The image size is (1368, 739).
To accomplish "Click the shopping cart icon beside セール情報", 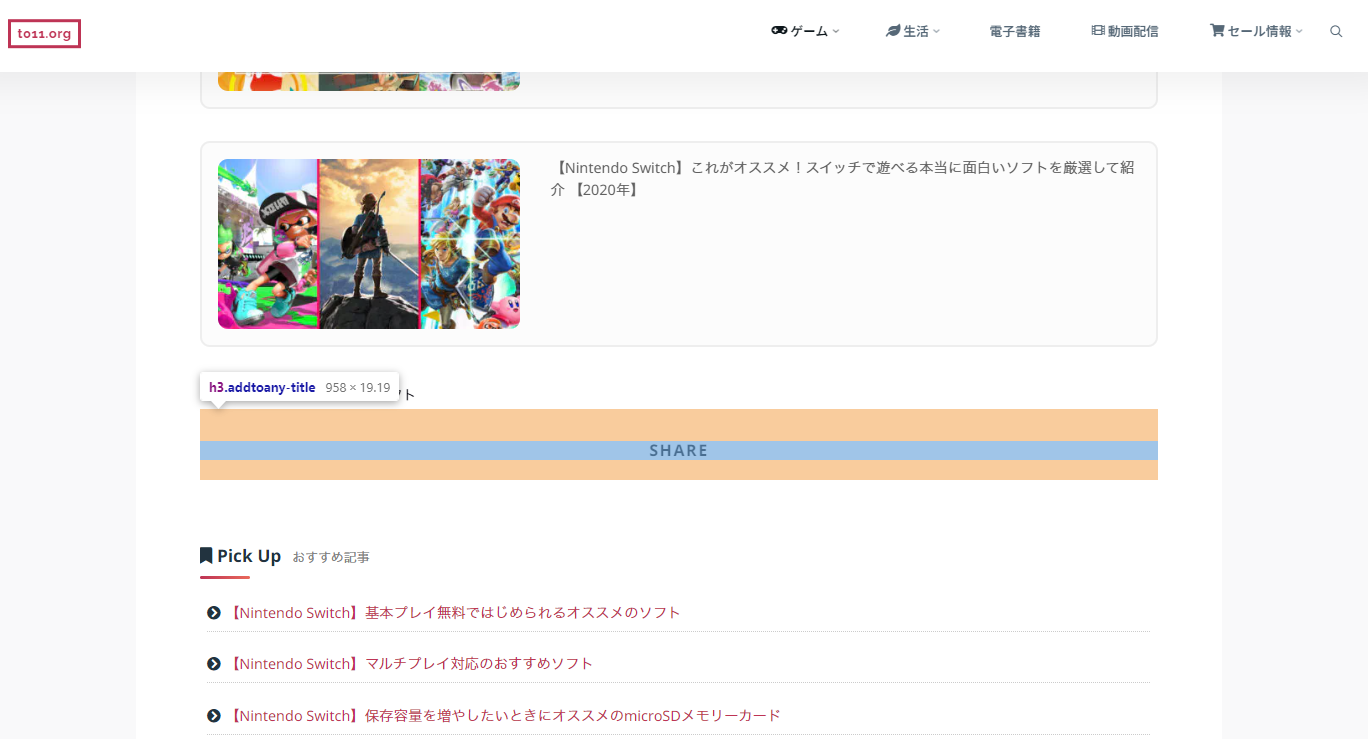I will coord(1218,30).
